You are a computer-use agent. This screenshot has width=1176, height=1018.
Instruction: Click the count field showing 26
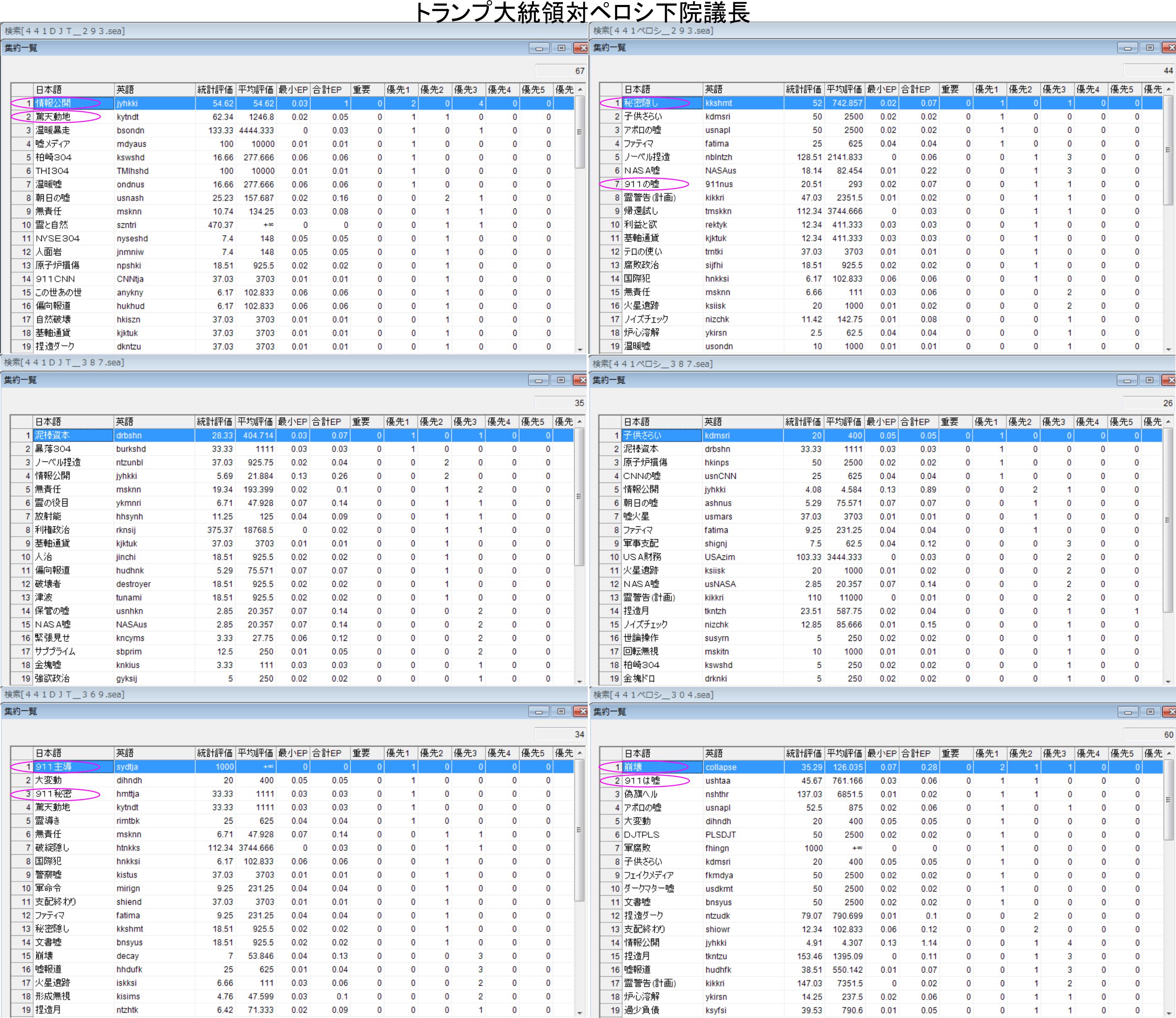pyautogui.click(x=1148, y=403)
